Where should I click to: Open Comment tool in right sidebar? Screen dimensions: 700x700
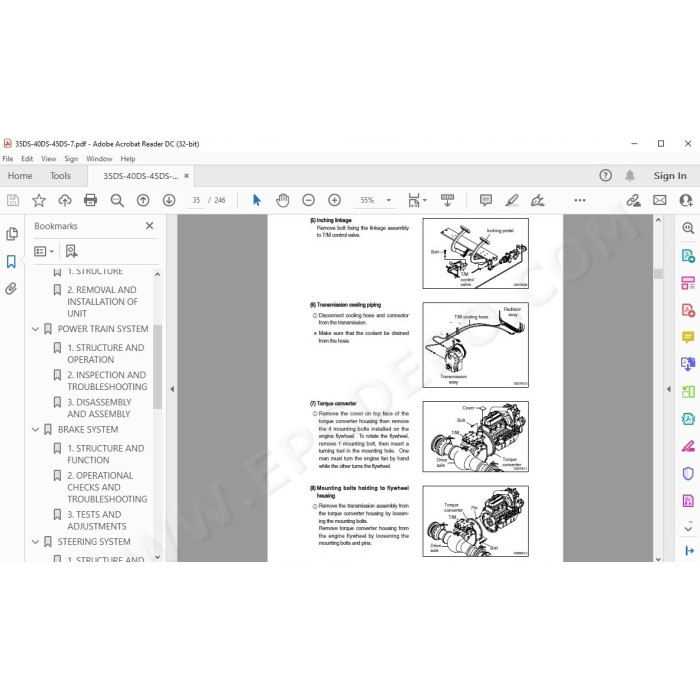pyautogui.click(x=688, y=337)
